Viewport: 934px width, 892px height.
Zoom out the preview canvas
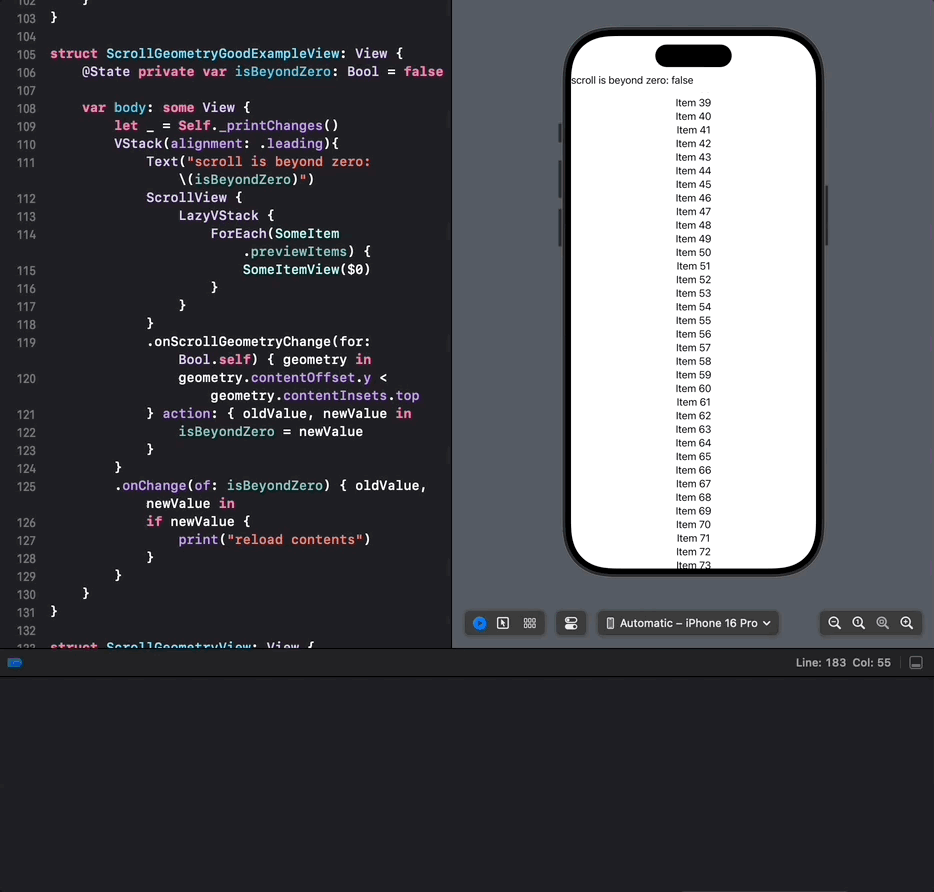point(835,623)
